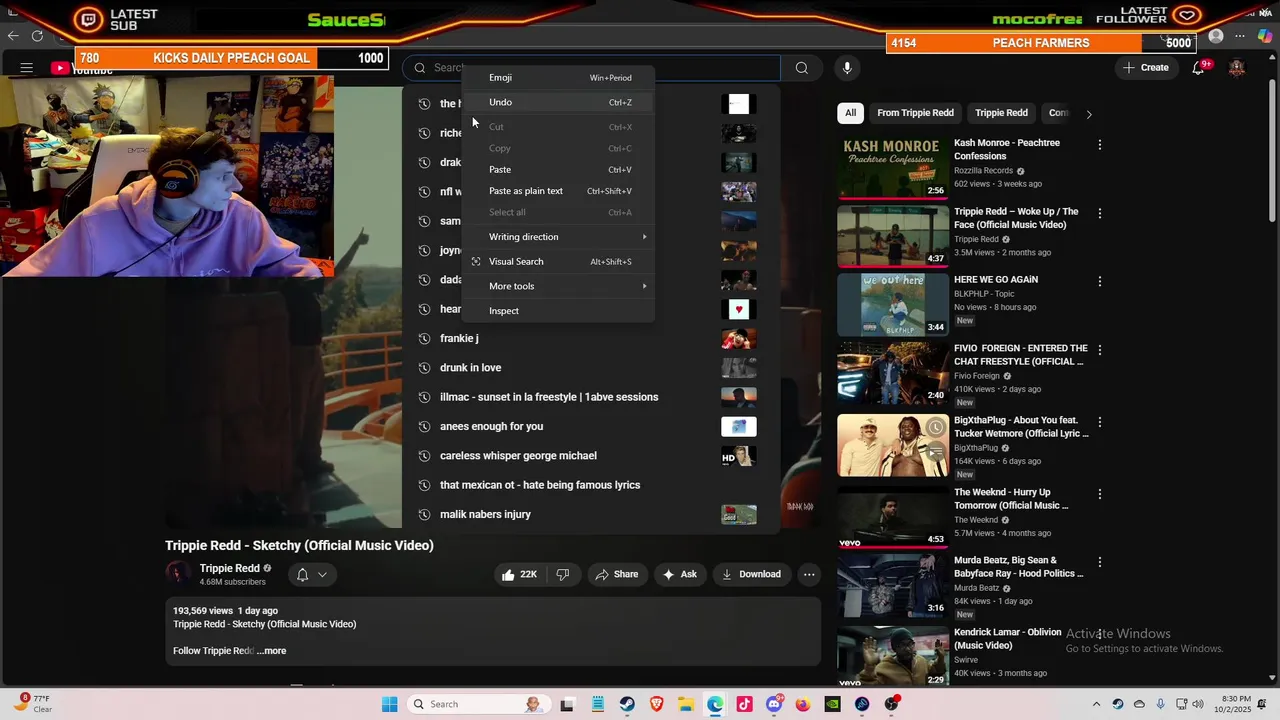The width and height of the screenshot is (1280, 720).
Task: Open Brave browser from taskbar
Action: click(x=656, y=704)
